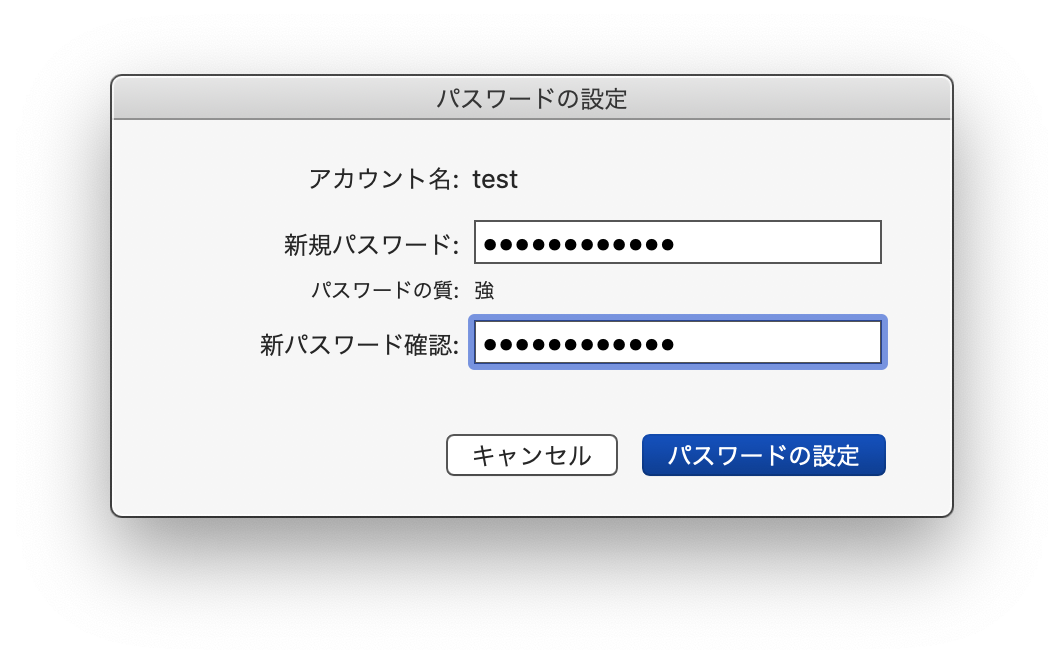This screenshot has width=1064, height=664.
Task: Click the キャンセル button
Action: click(x=531, y=455)
